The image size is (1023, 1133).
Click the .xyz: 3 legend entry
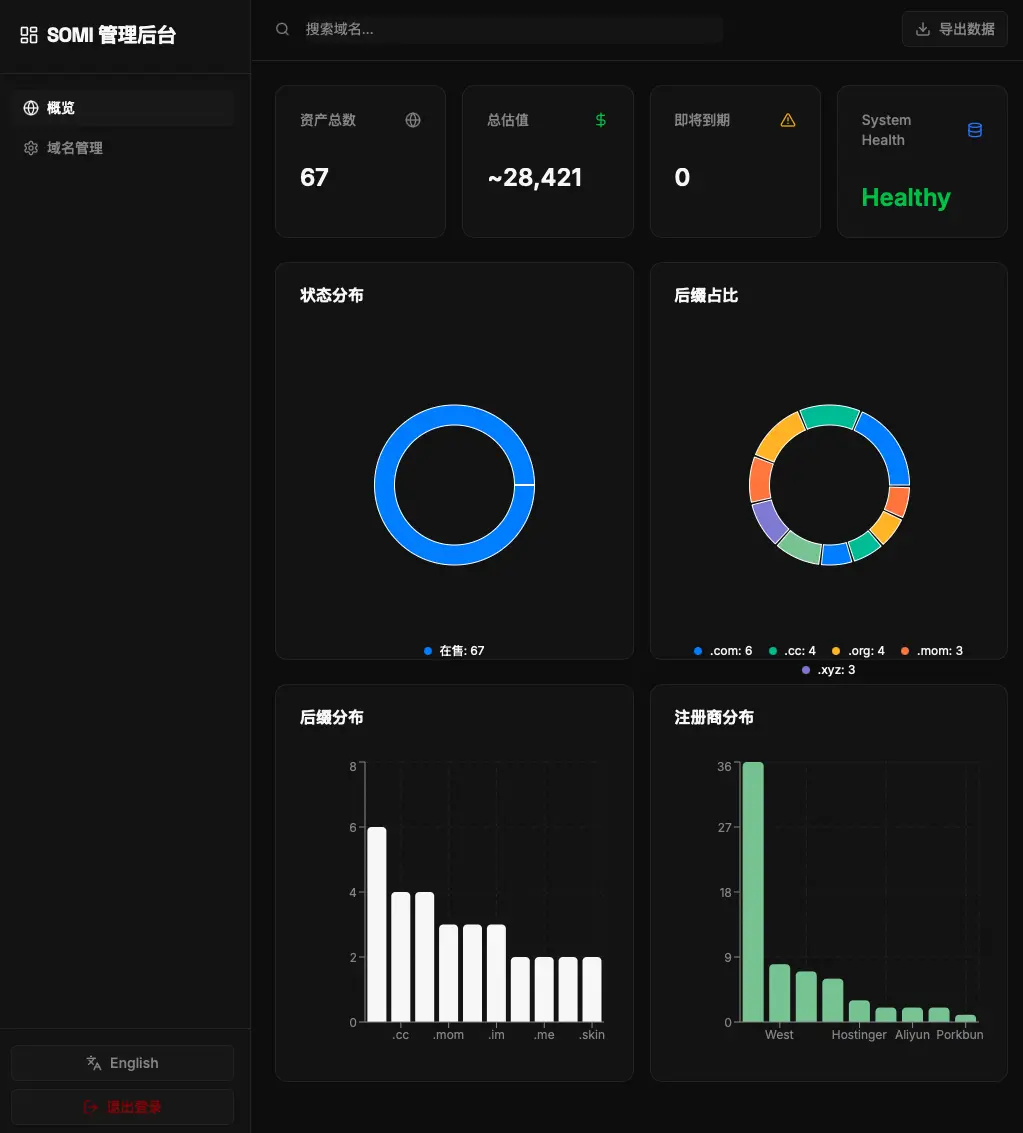pyautogui.click(x=829, y=670)
